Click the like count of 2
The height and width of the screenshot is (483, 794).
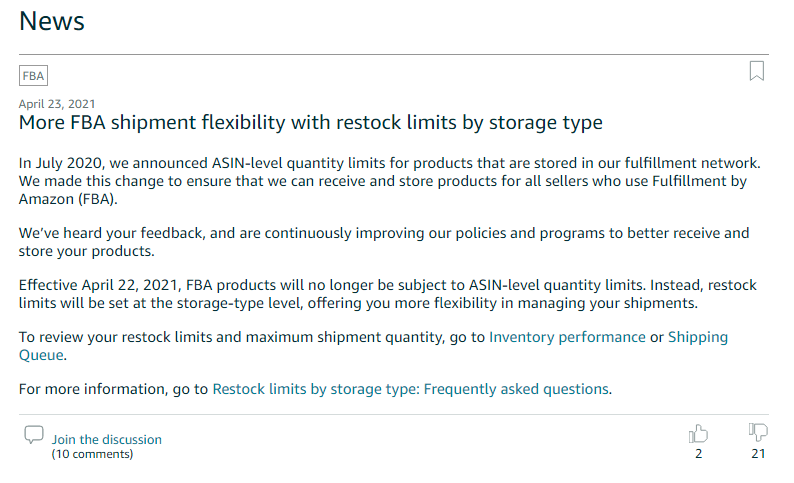point(699,454)
